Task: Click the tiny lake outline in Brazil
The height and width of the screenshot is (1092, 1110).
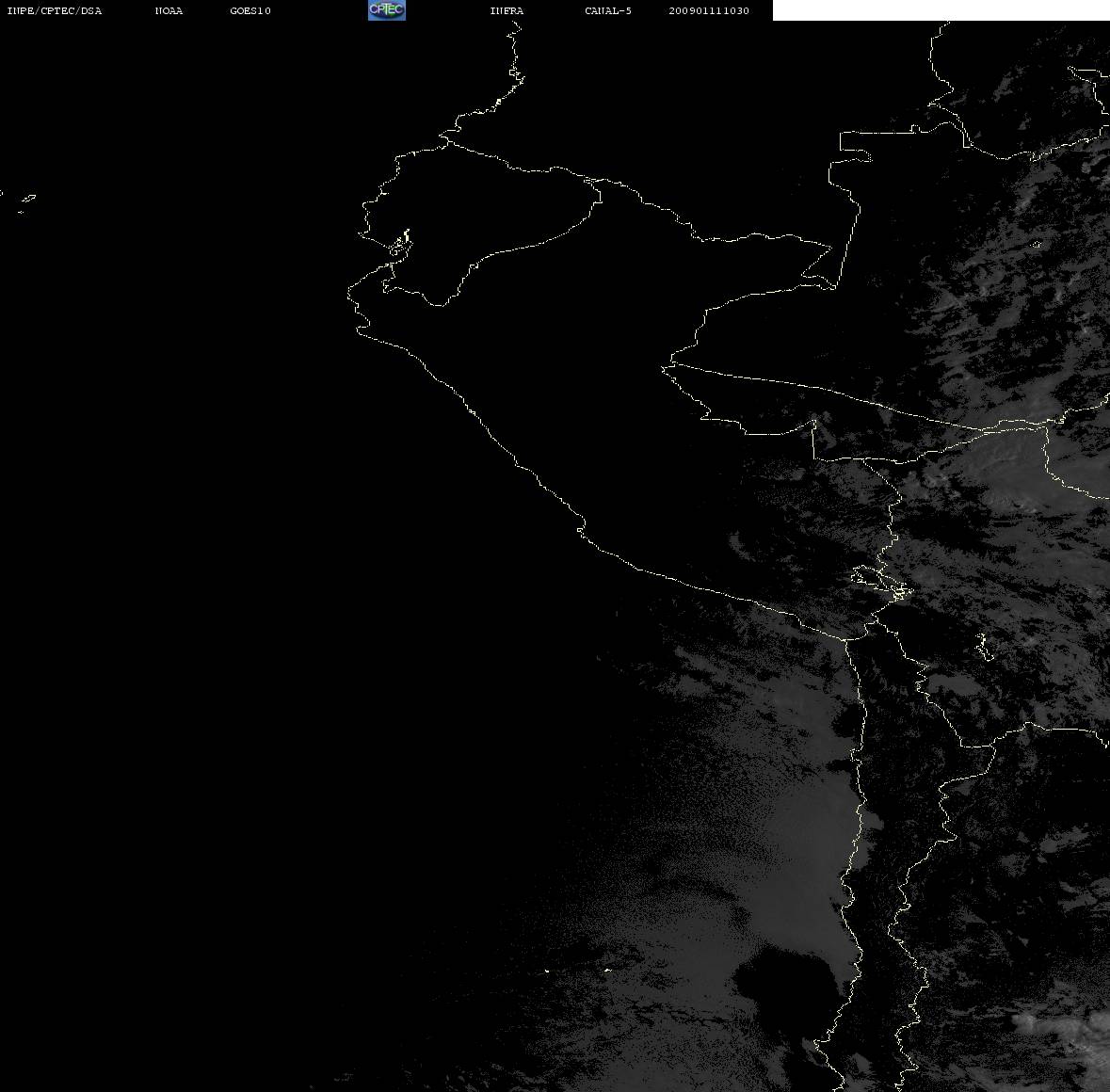Action: (x=1038, y=245)
